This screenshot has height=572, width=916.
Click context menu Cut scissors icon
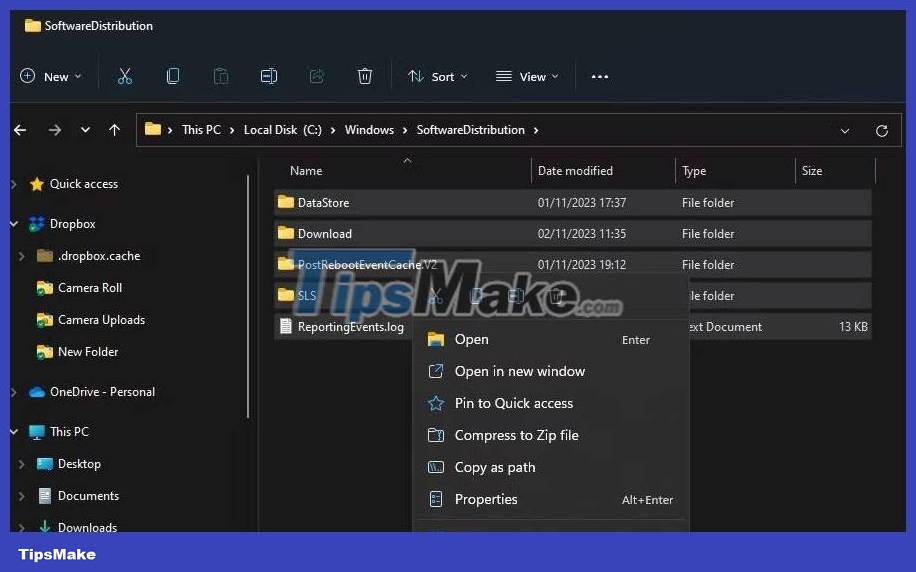pyautogui.click(x=435, y=296)
